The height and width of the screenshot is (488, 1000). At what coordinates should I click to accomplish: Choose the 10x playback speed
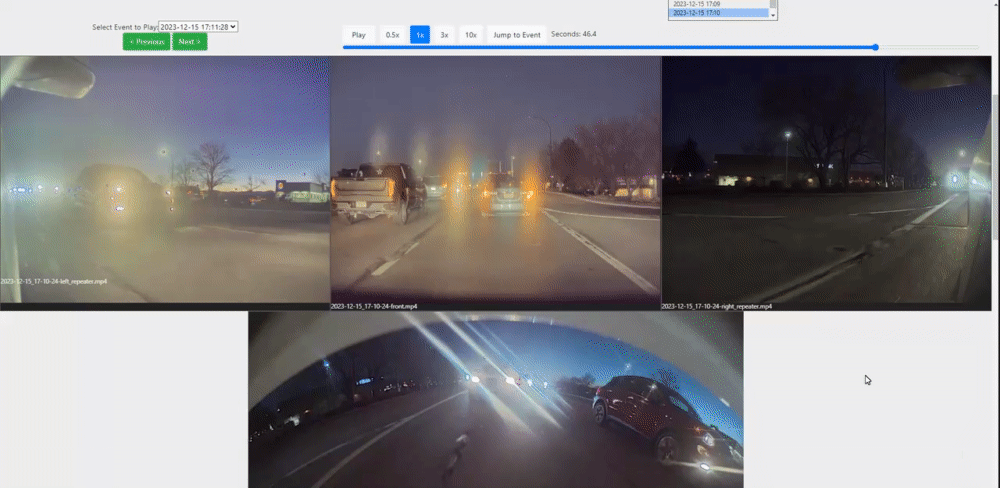(x=471, y=35)
